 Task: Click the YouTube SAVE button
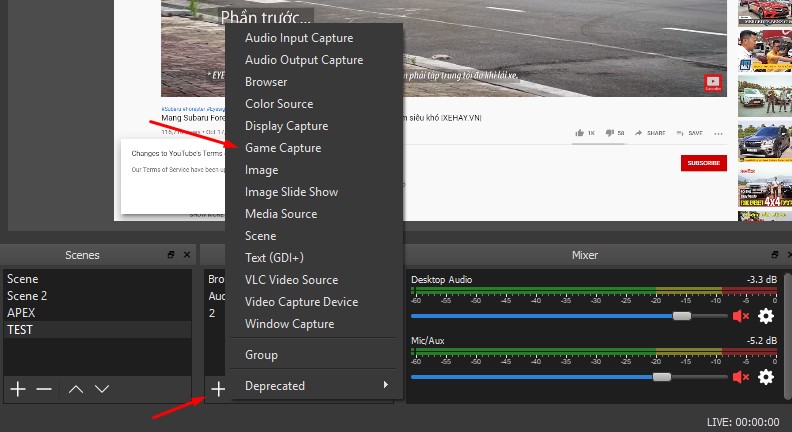[x=689, y=133]
